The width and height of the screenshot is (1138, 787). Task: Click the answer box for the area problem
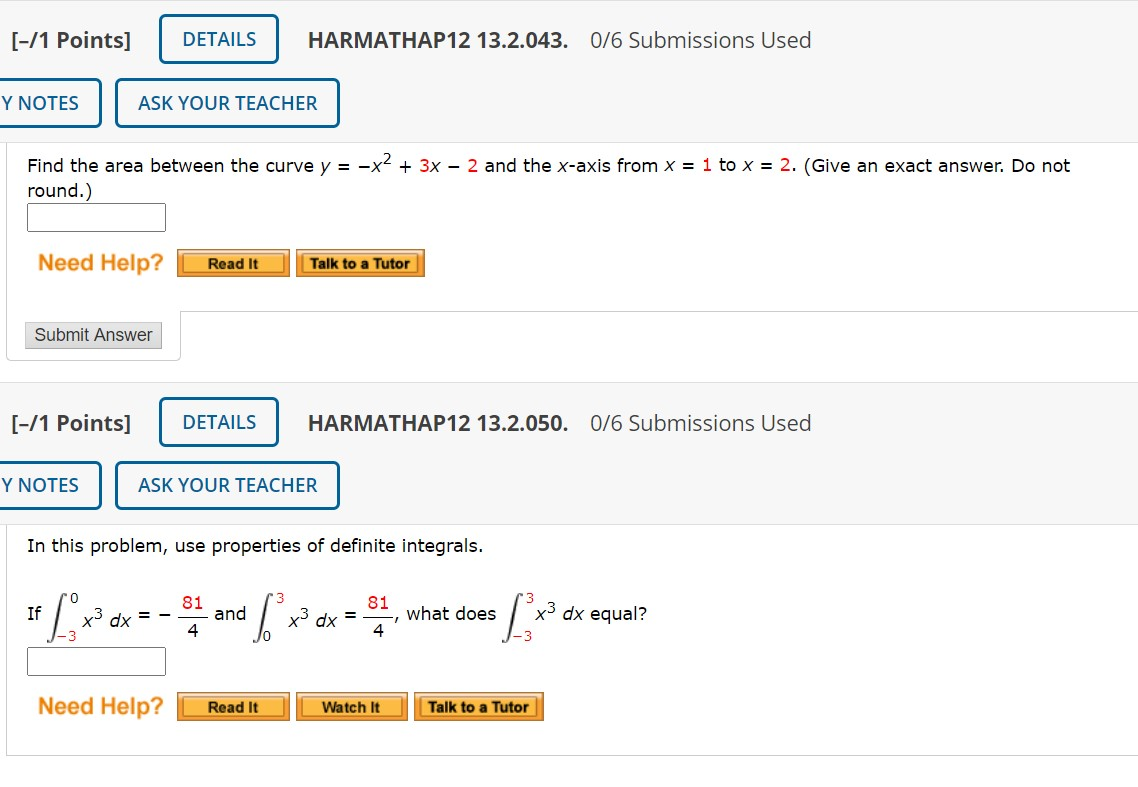(96, 217)
